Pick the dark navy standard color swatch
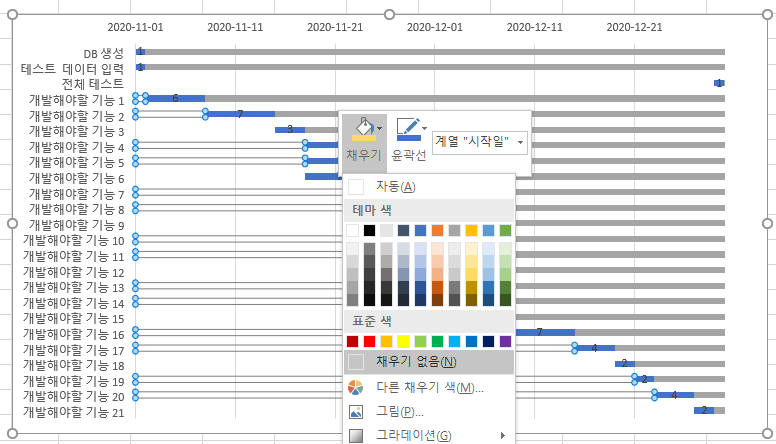Image resolution: width=776 pixels, height=444 pixels. click(488, 341)
